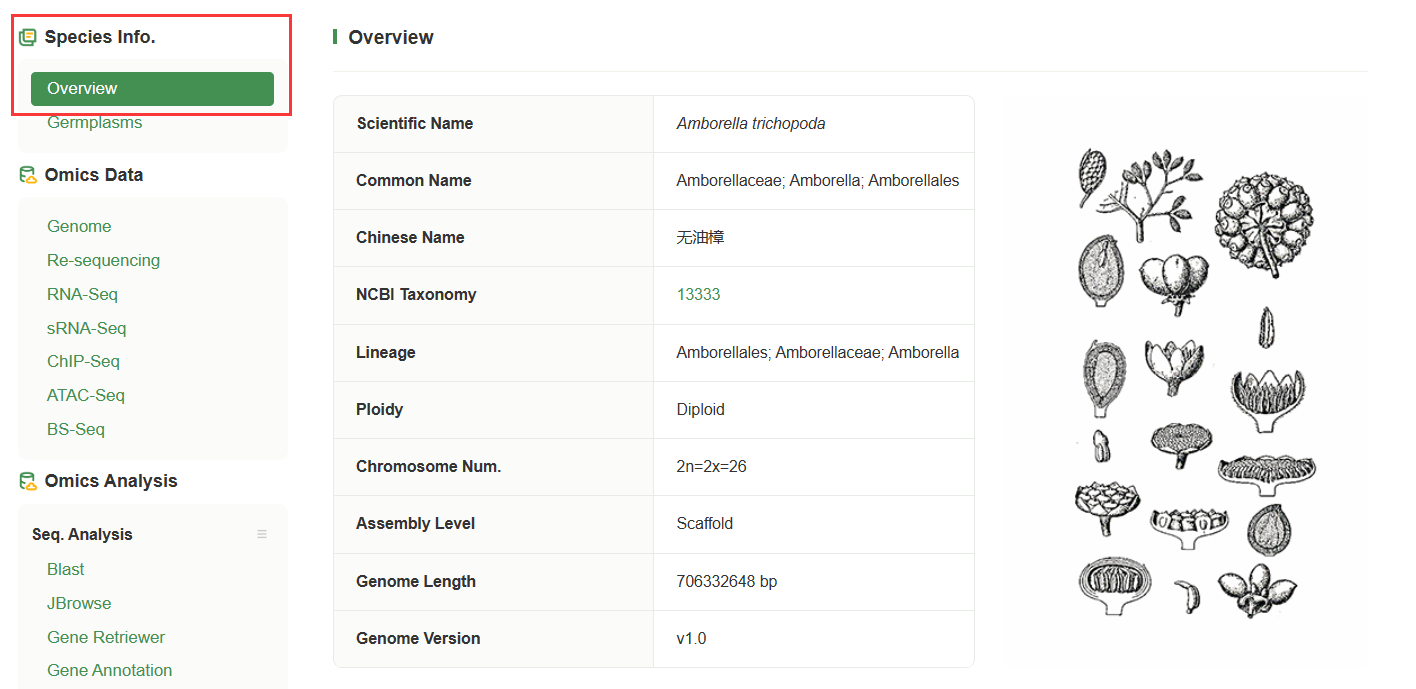Go to the Genome data link
1416x689 pixels.
click(x=79, y=226)
